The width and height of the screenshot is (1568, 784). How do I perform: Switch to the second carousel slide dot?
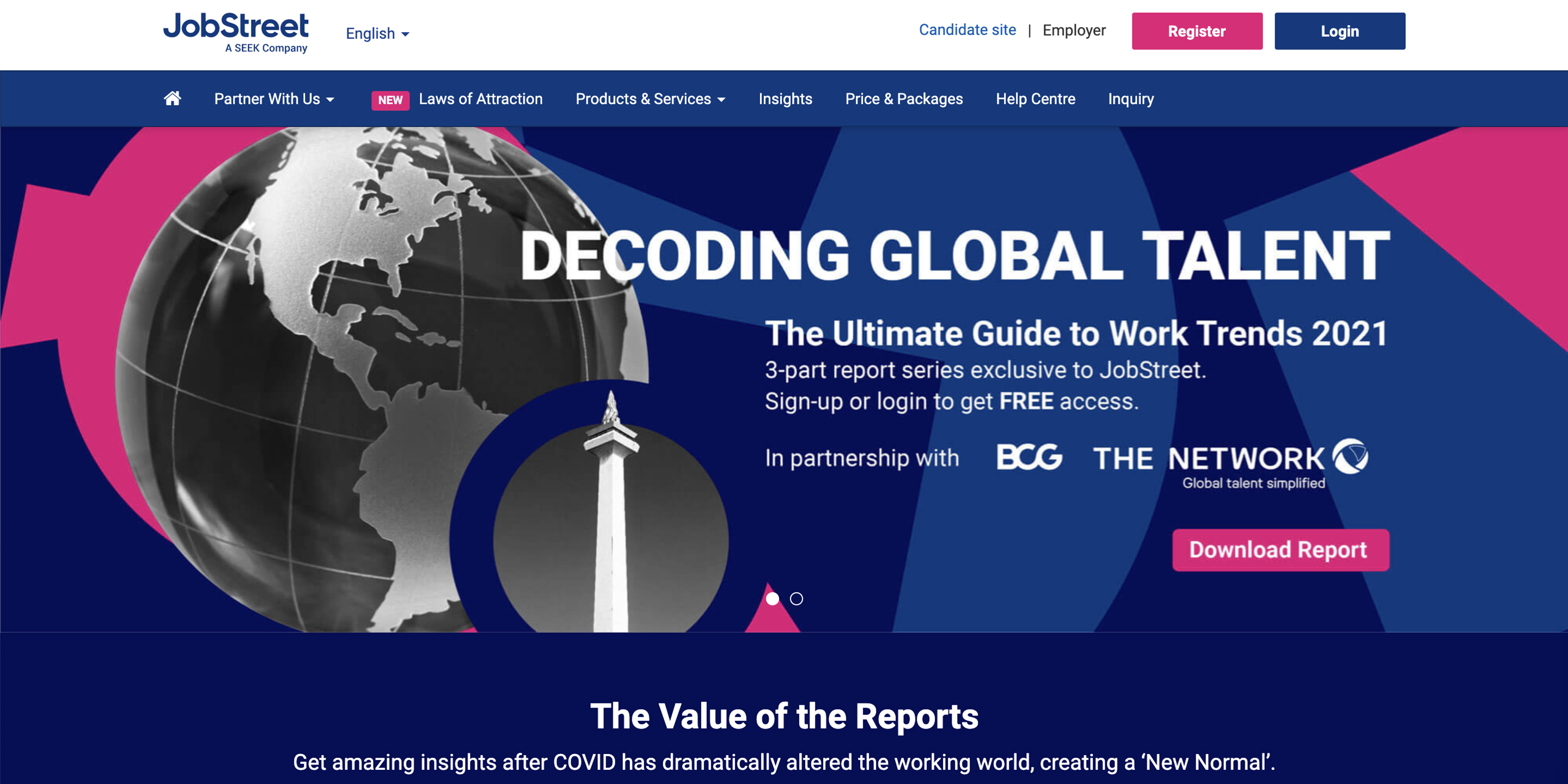796,599
